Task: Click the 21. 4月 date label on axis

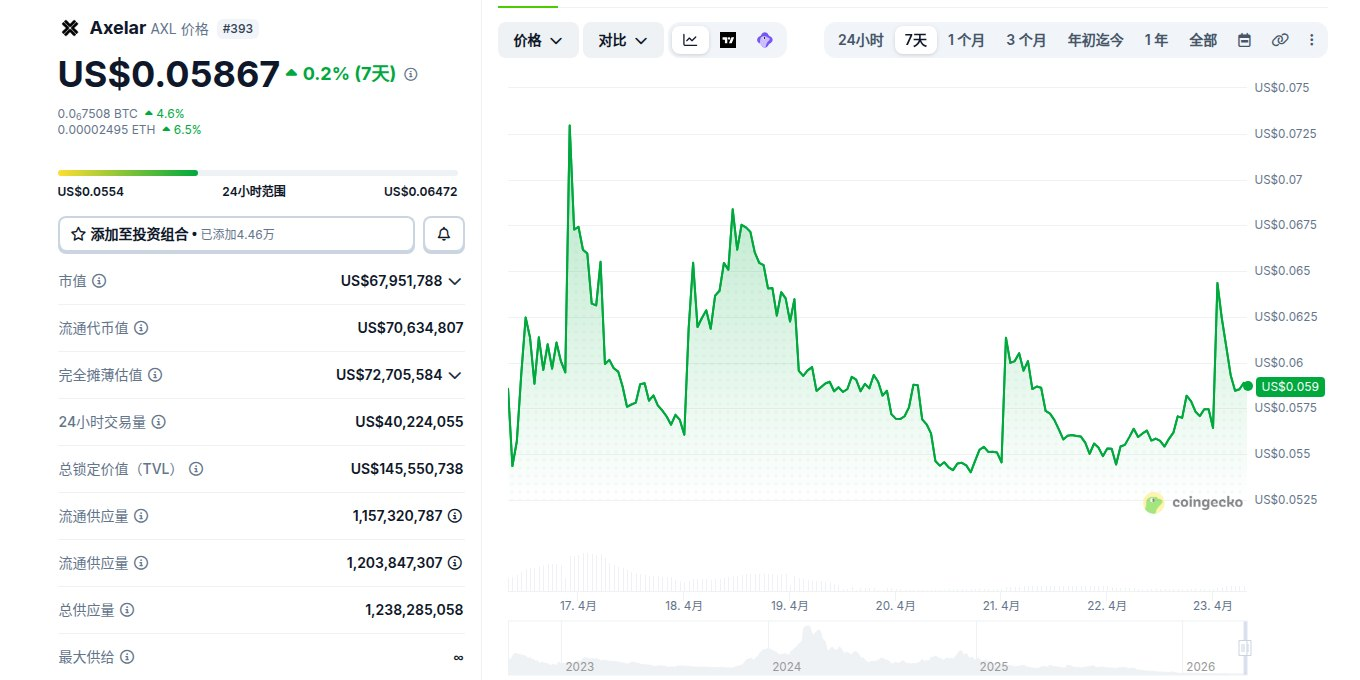Action: click(x=1001, y=606)
